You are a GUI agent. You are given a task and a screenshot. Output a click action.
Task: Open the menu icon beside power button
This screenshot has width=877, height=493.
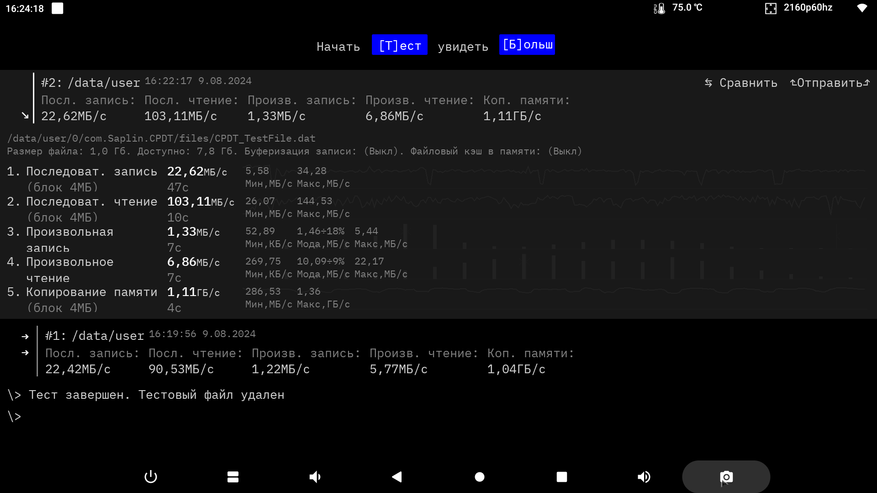[x=233, y=477]
